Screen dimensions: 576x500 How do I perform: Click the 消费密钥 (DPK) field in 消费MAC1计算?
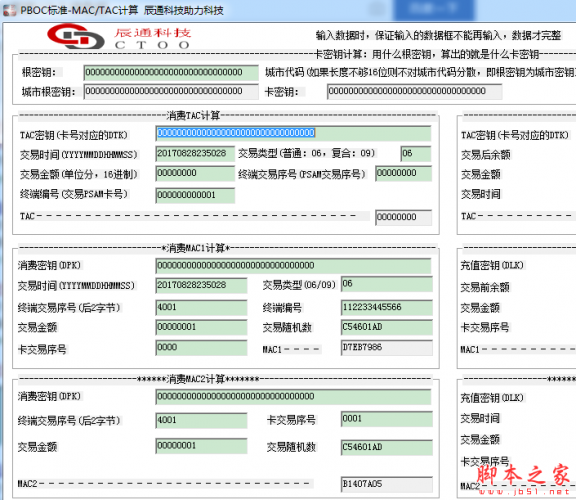[293, 266]
